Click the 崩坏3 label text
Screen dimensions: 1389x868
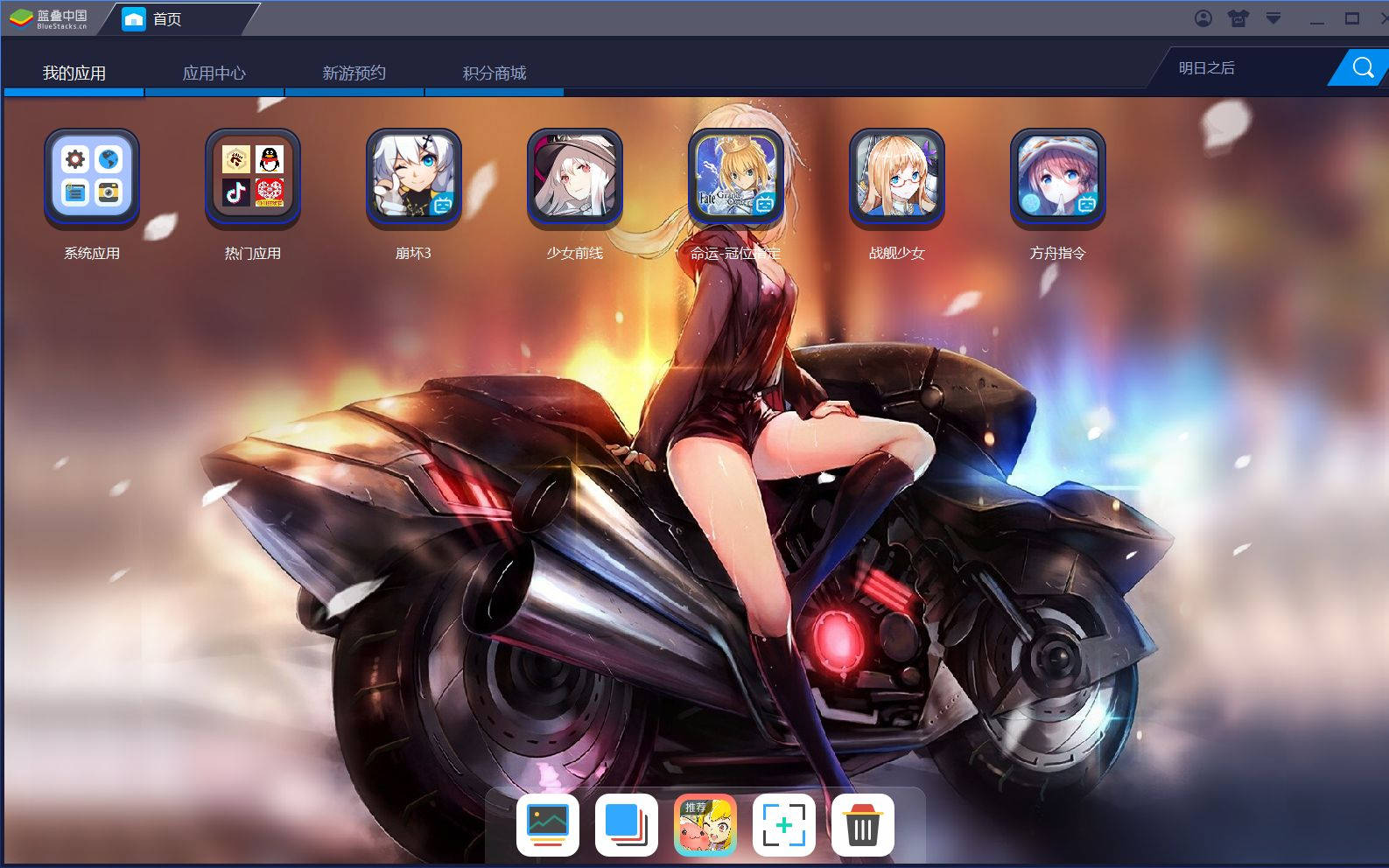[x=414, y=253]
